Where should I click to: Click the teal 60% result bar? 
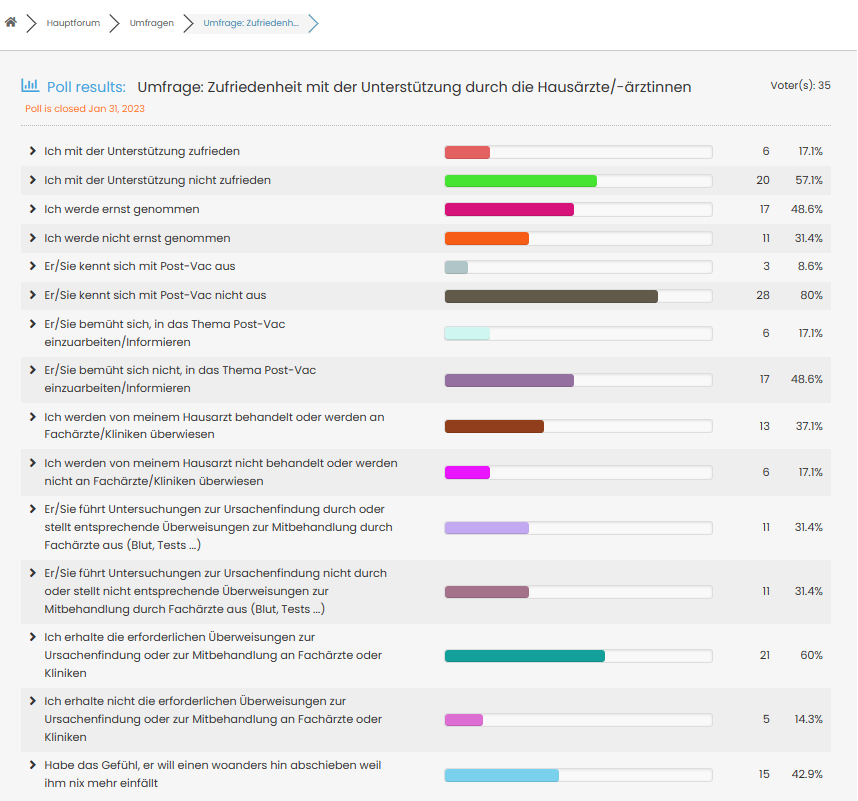[524, 656]
